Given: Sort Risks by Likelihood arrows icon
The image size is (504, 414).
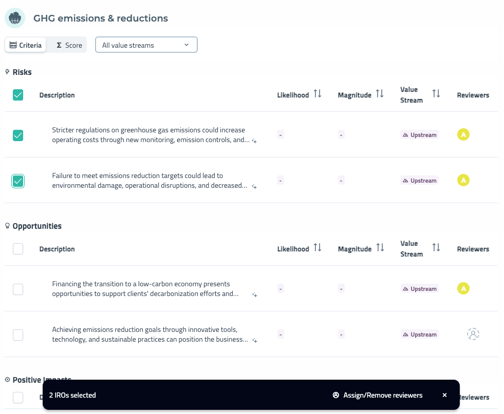Looking at the screenshot, I should tap(317, 94).
